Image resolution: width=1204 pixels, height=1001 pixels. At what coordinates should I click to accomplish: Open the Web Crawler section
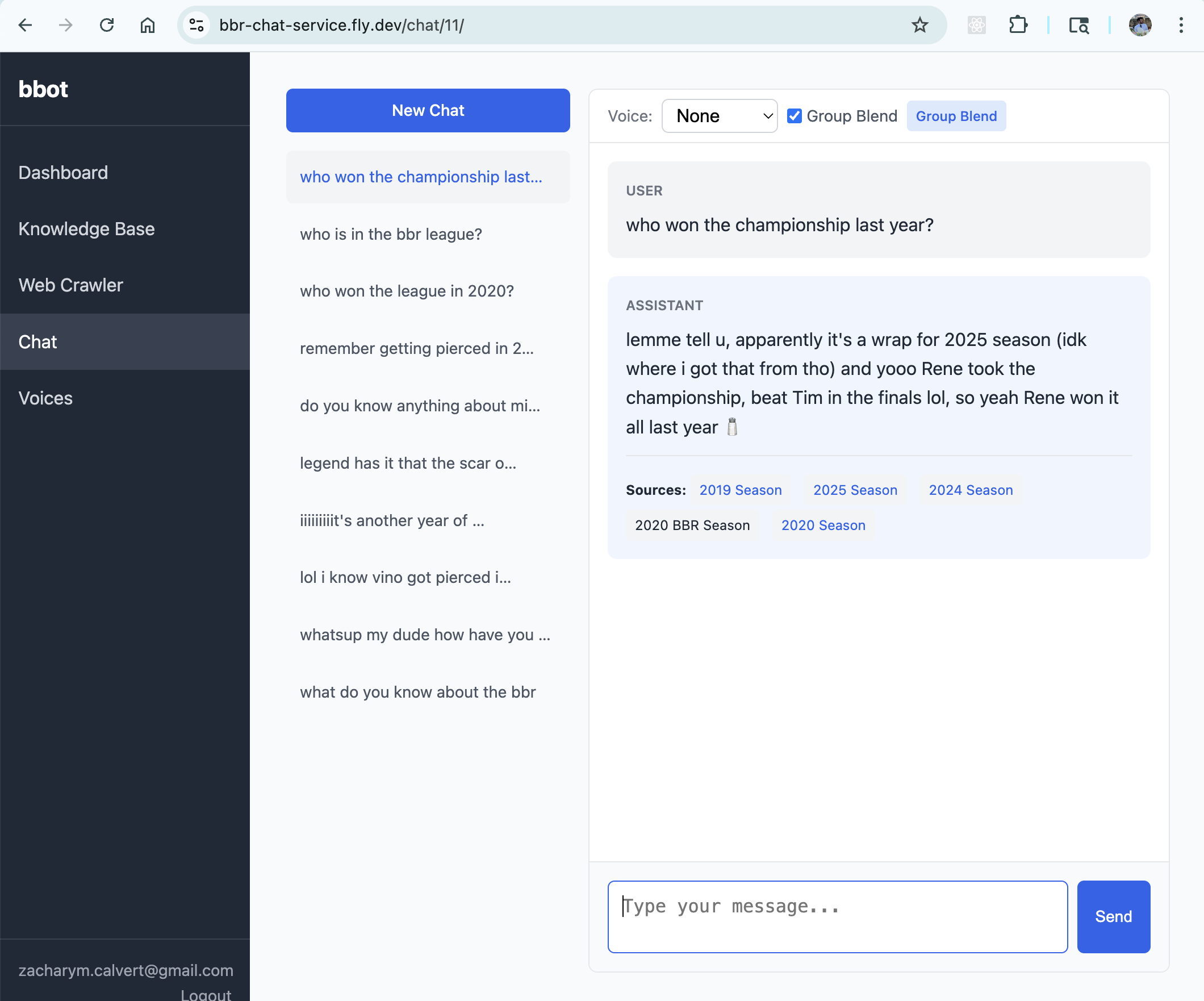click(x=70, y=285)
